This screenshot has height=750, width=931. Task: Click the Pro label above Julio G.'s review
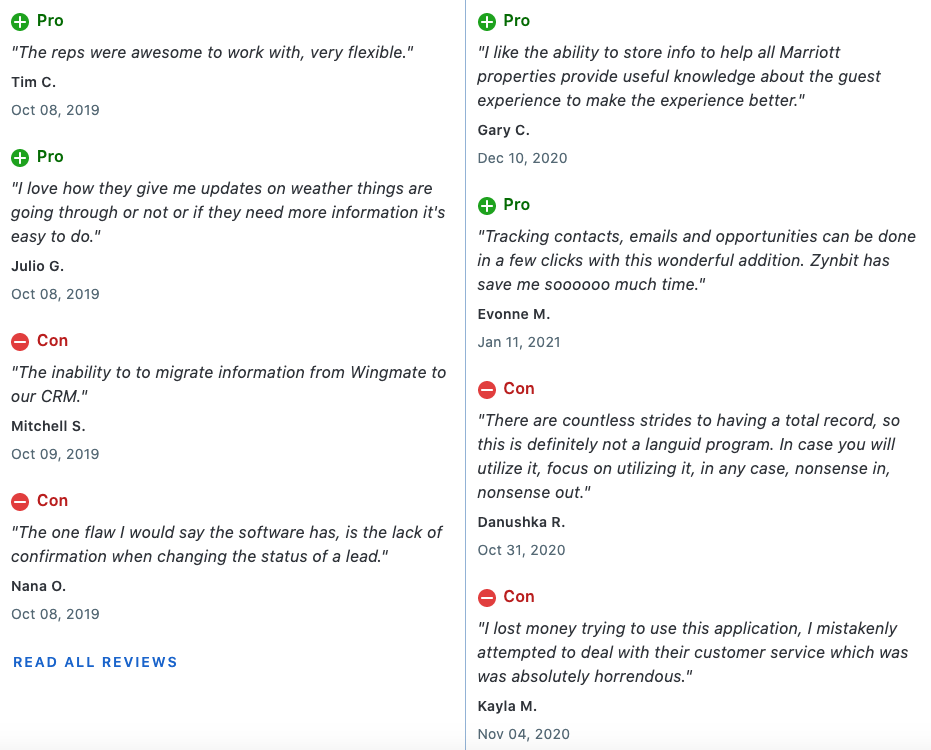tap(50, 157)
